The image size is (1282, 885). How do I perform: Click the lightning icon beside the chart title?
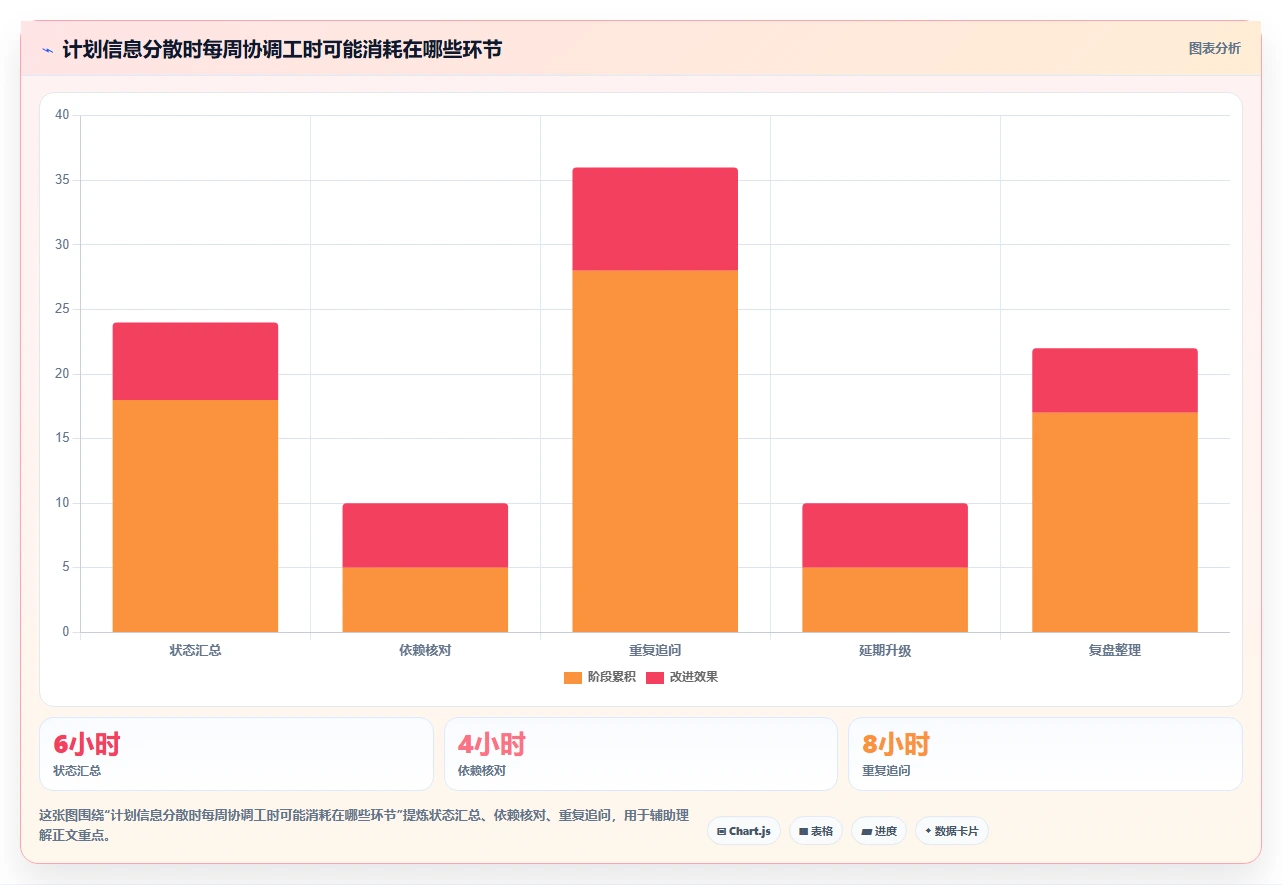47,49
